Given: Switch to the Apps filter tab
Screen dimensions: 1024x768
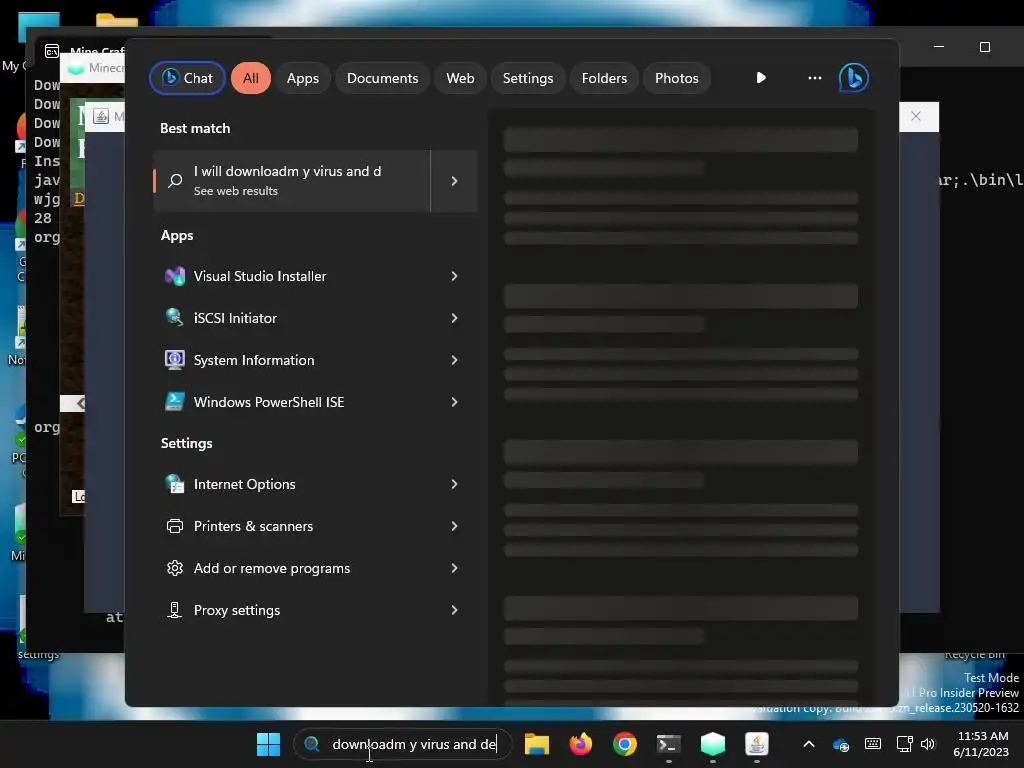Looking at the screenshot, I should click(x=302, y=78).
